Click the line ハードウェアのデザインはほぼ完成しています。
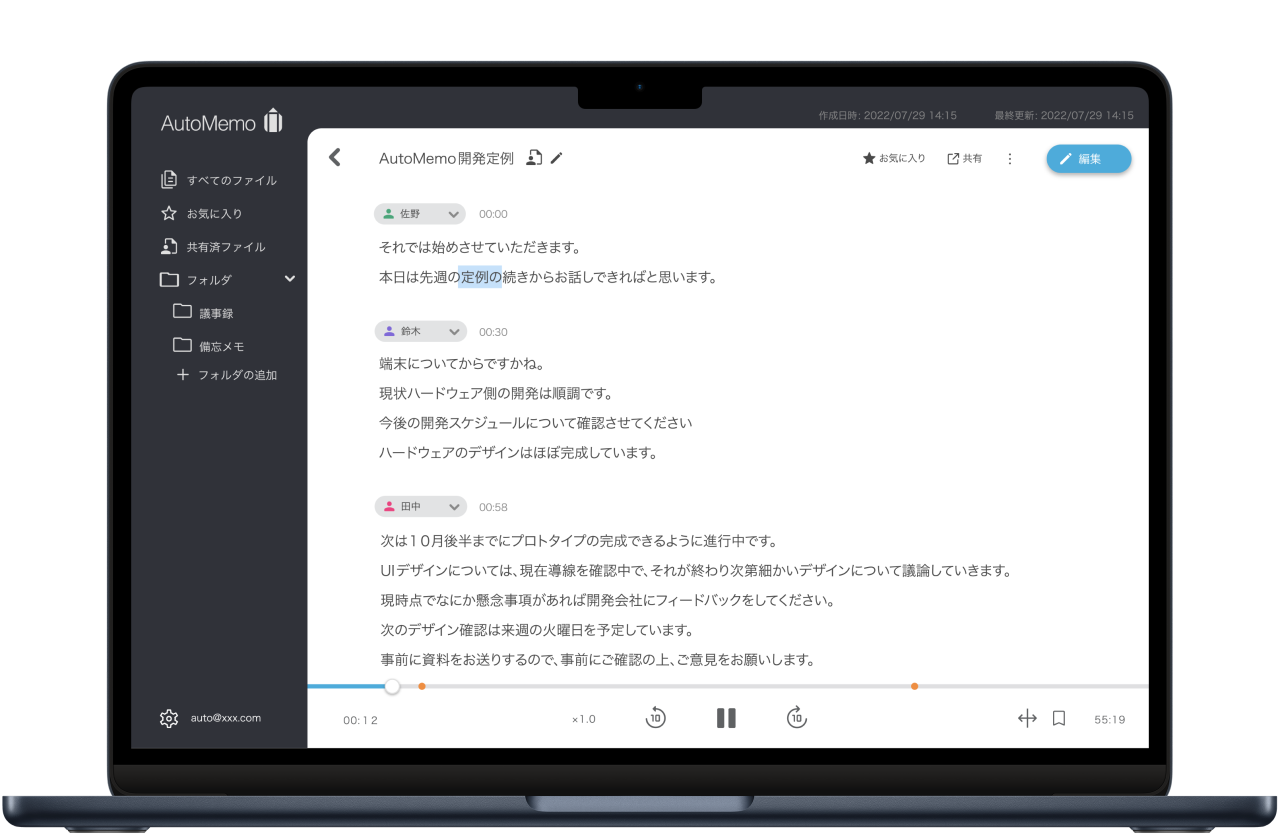 coord(518,453)
